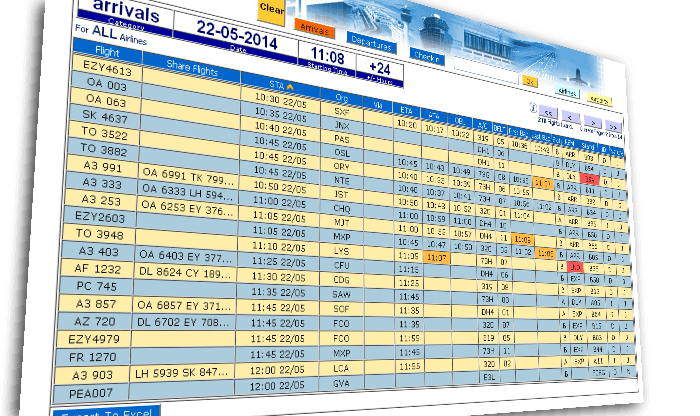
Task: Click the Flight column header
Action: pos(107,48)
